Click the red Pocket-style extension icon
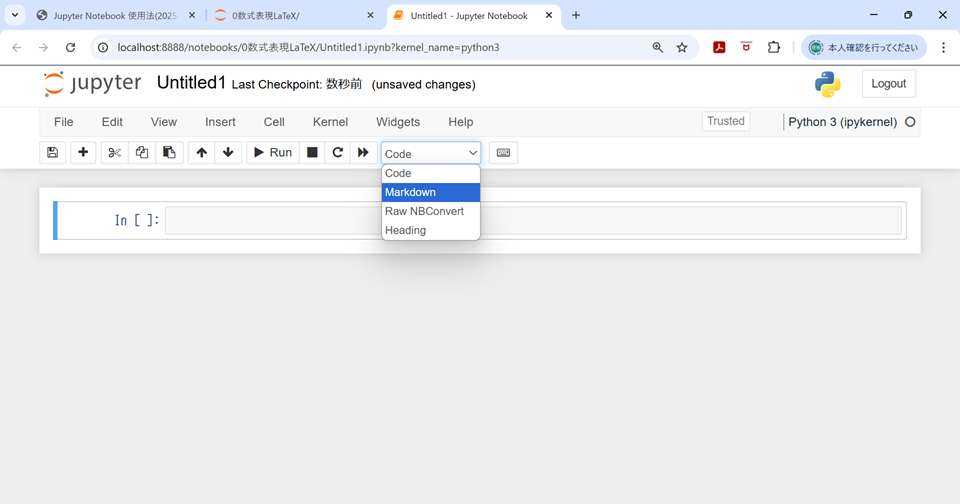Screen dimensions: 960x504 746,47
